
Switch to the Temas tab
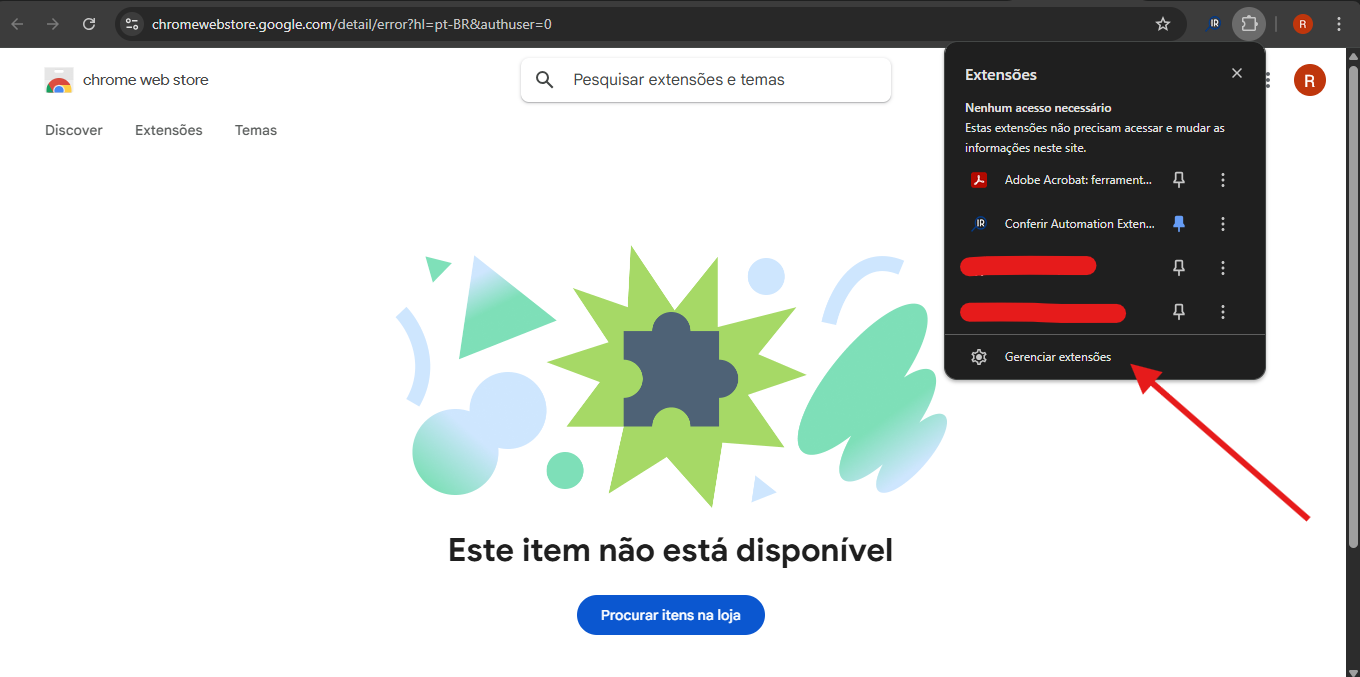point(256,130)
